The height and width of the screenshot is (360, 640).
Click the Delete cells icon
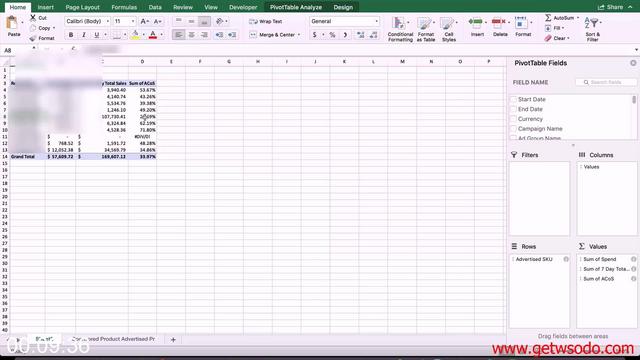pos(498,22)
